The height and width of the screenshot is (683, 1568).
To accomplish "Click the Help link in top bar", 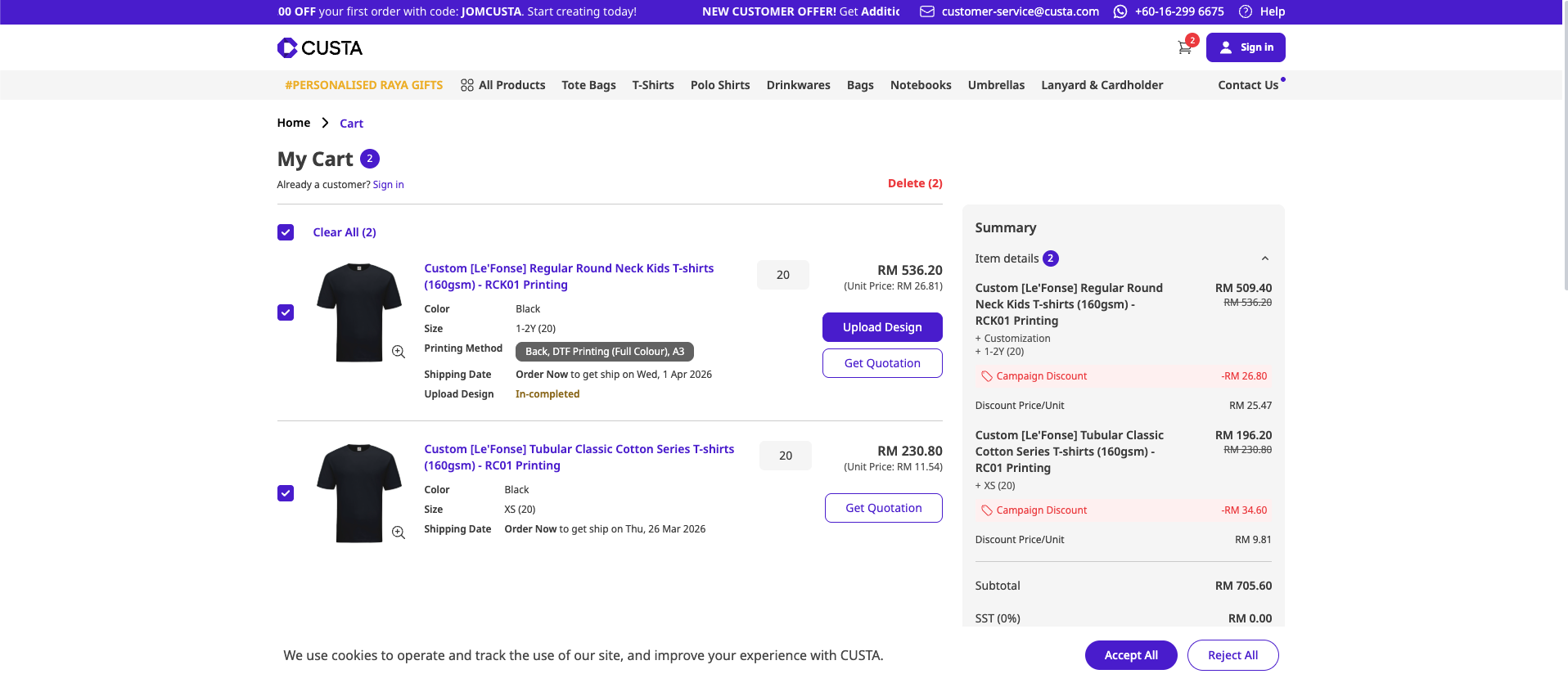I will (x=1273, y=11).
